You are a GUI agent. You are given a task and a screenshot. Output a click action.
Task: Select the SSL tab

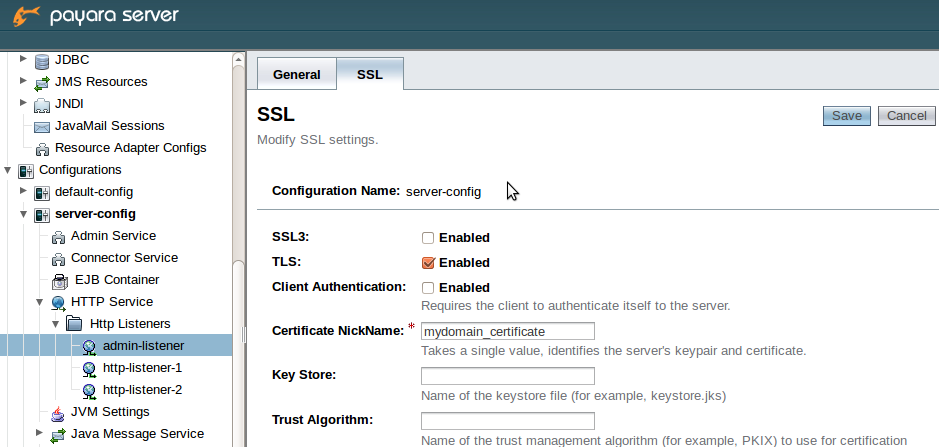point(370,74)
